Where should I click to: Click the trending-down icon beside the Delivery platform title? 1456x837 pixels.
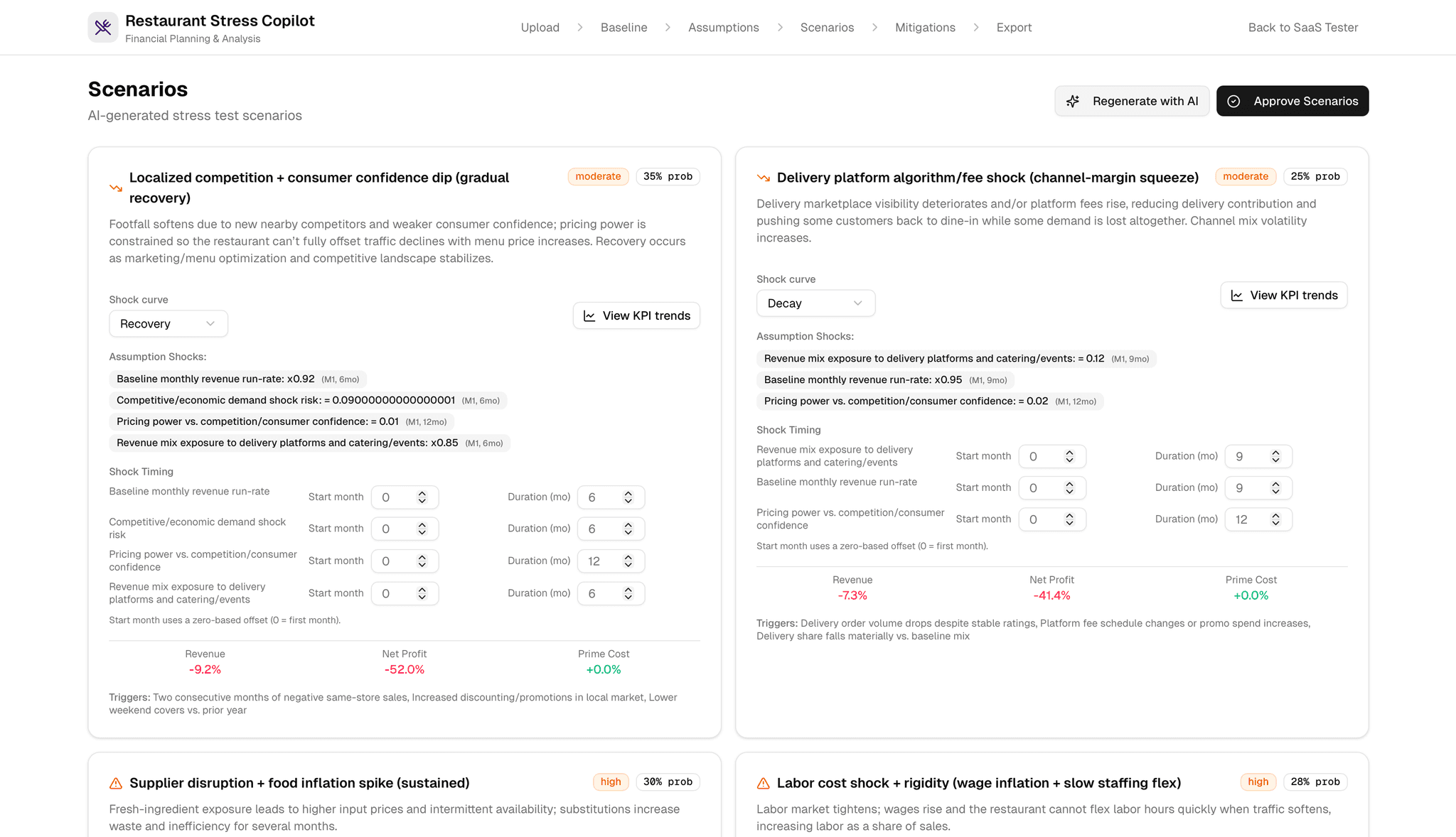764,178
